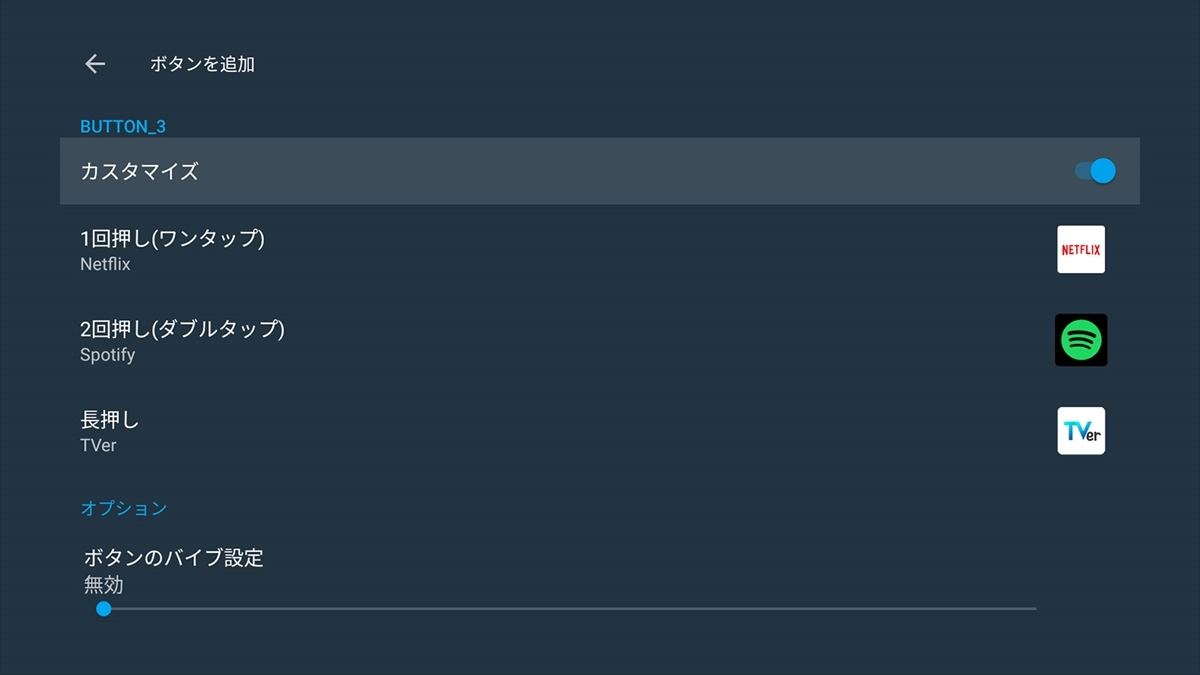Open the 1回押し(ワンタップ) setting
Screen dimensions: 1200x675
pos(600,250)
